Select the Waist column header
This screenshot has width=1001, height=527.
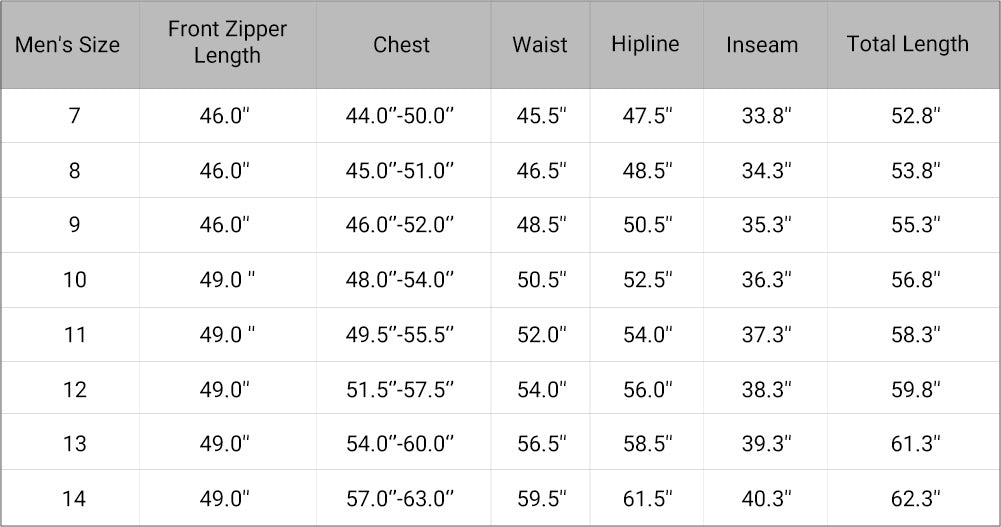pyautogui.click(x=540, y=45)
